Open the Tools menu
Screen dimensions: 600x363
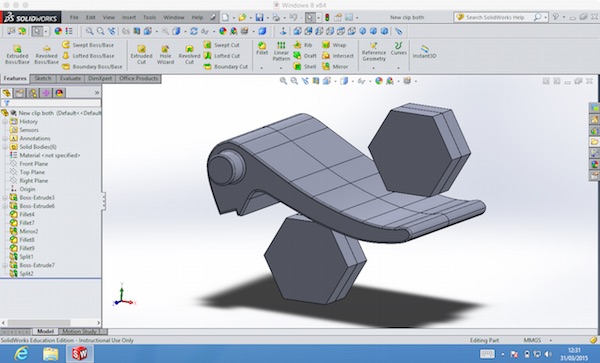149,17
